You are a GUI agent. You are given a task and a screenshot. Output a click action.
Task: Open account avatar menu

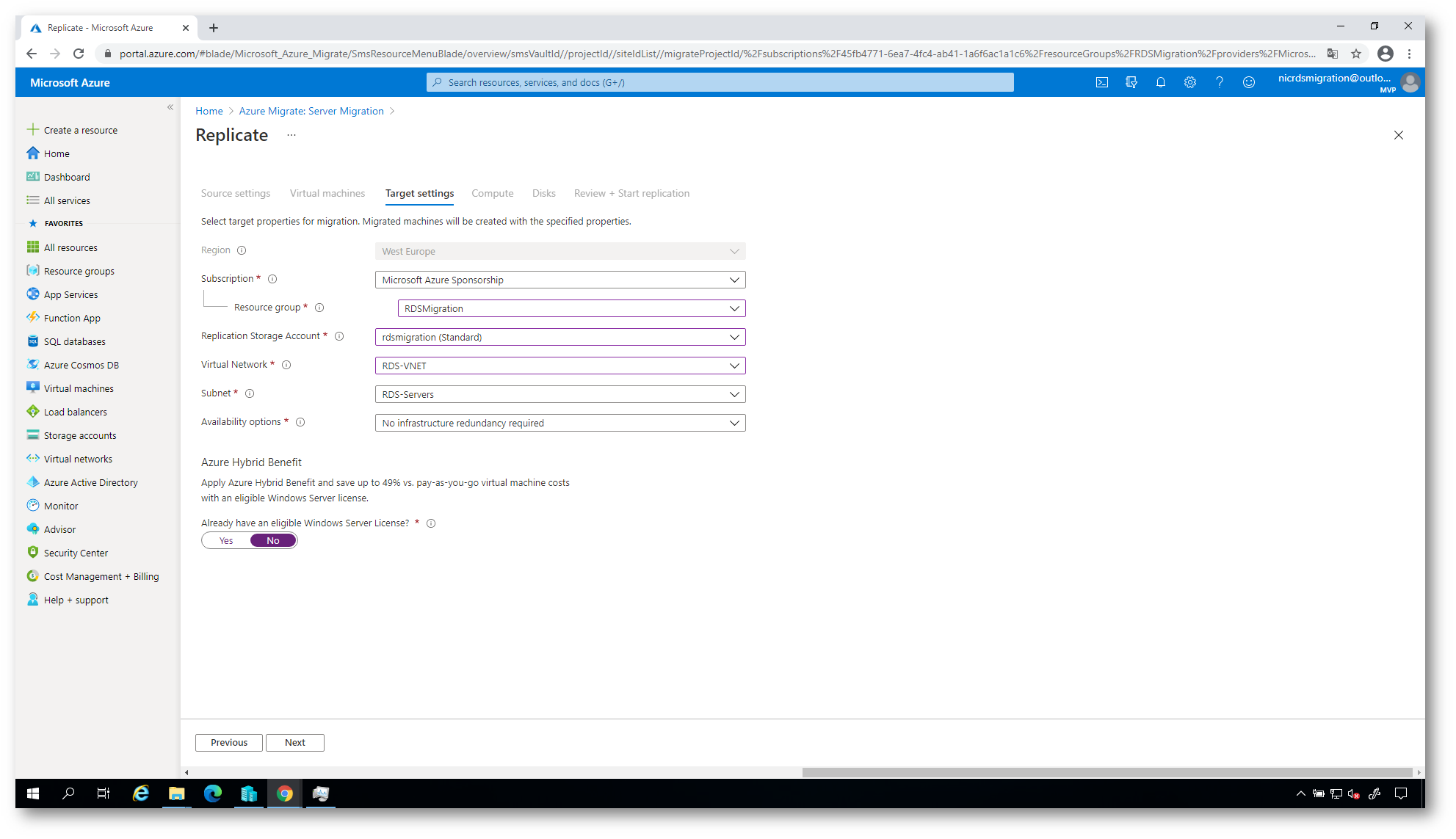(x=1410, y=82)
